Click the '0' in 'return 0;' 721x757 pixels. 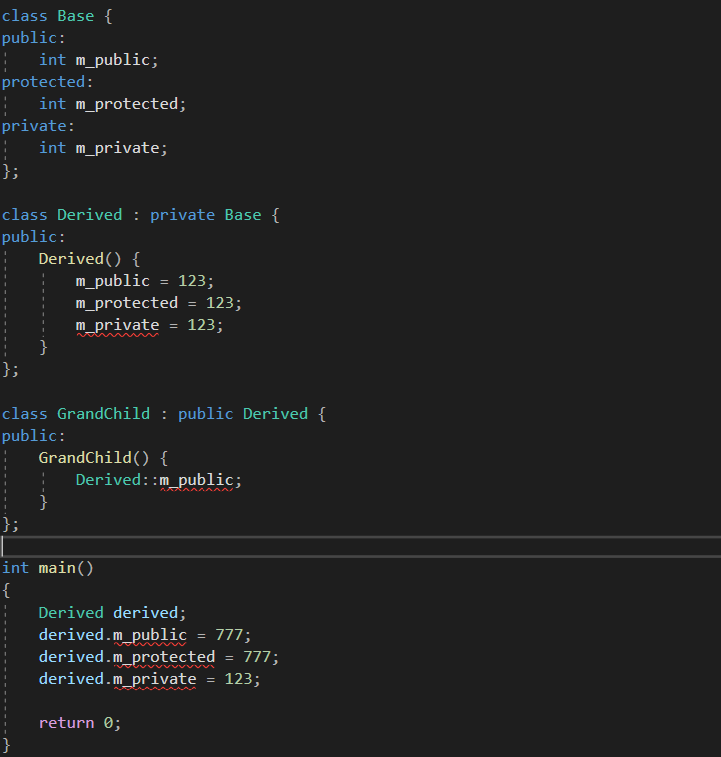click(x=108, y=723)
